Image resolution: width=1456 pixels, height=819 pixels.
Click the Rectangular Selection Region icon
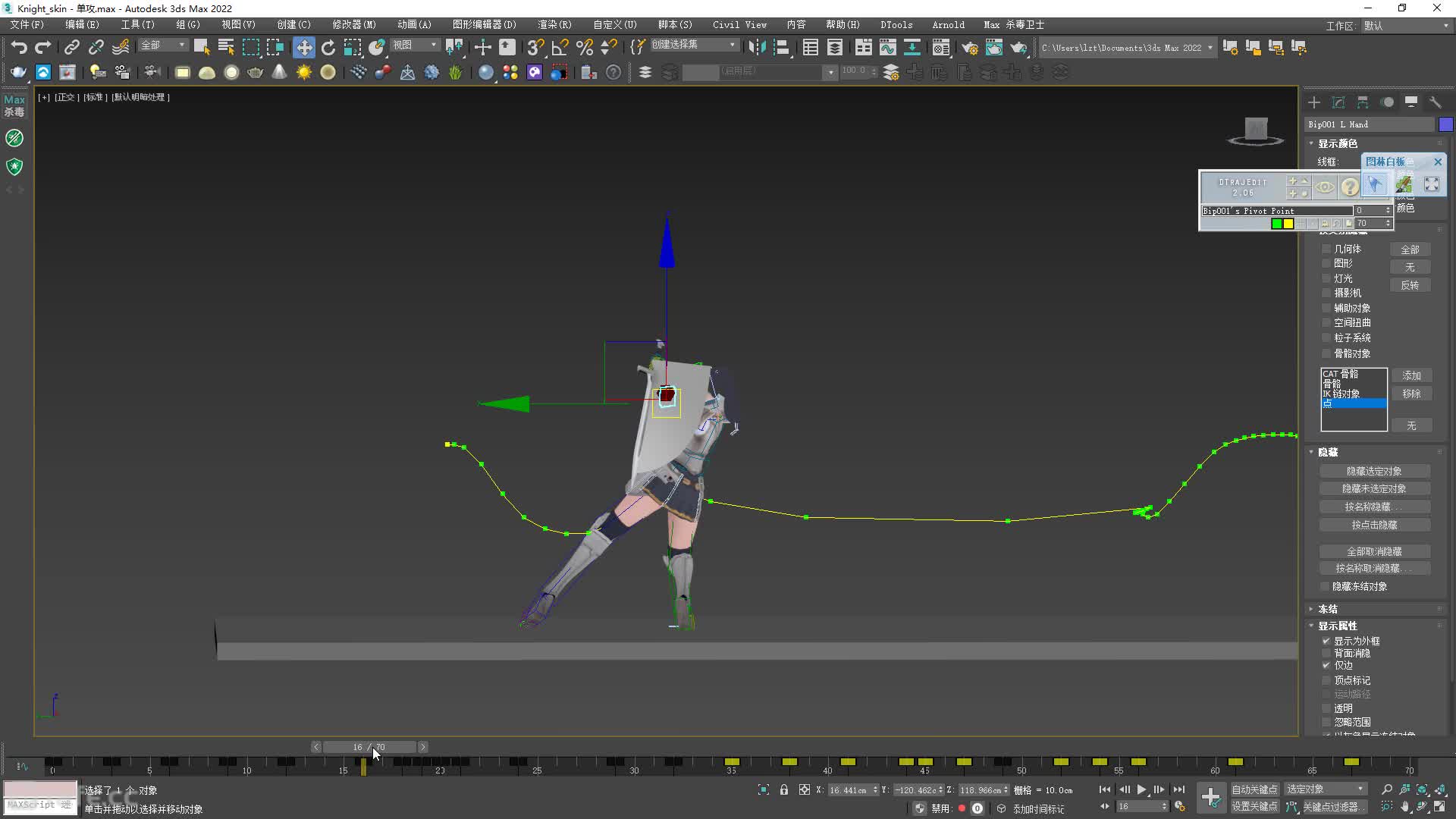click(x=250, y=48)
